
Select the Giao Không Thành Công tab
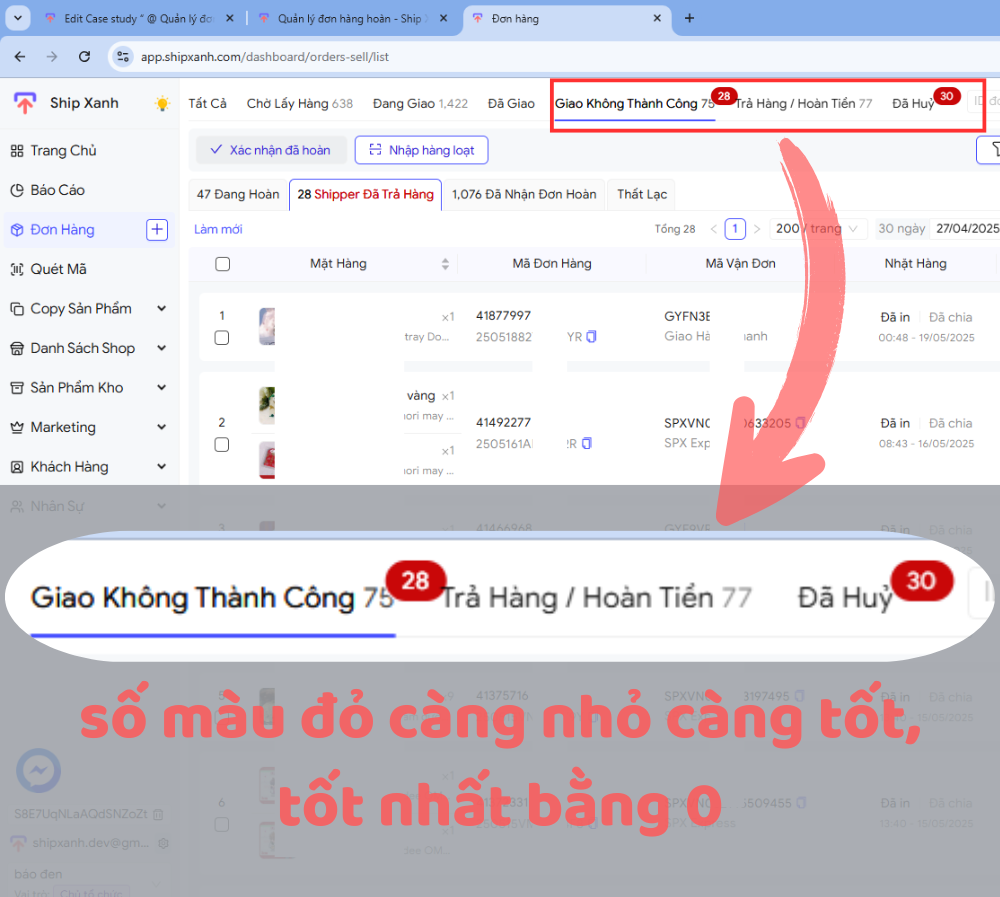(x=634, y=103)
